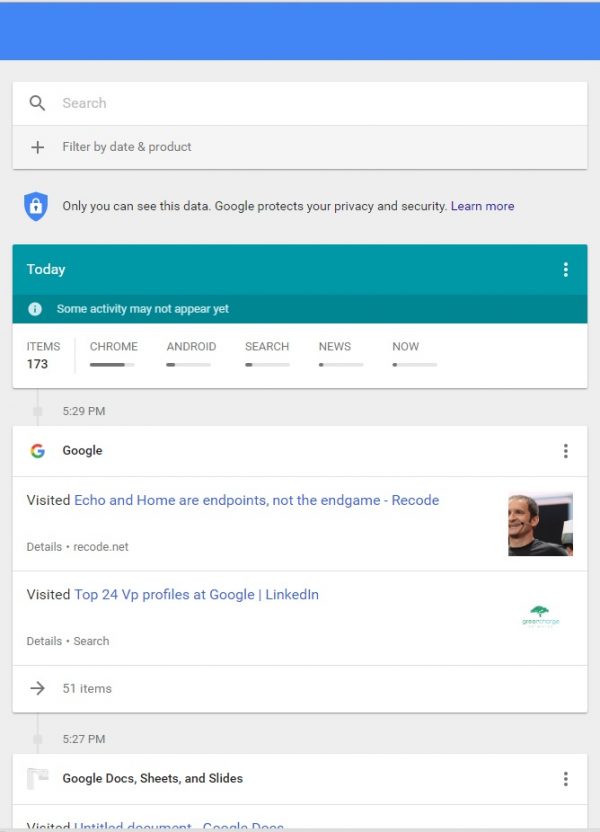Click the plus icon beside Filter
This screenshot has width=600, height=832.
click(37, 147)
